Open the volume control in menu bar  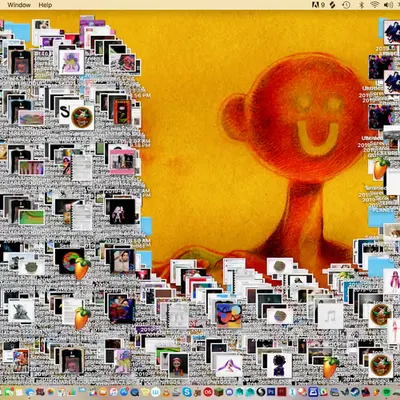[x=388, y=5]
